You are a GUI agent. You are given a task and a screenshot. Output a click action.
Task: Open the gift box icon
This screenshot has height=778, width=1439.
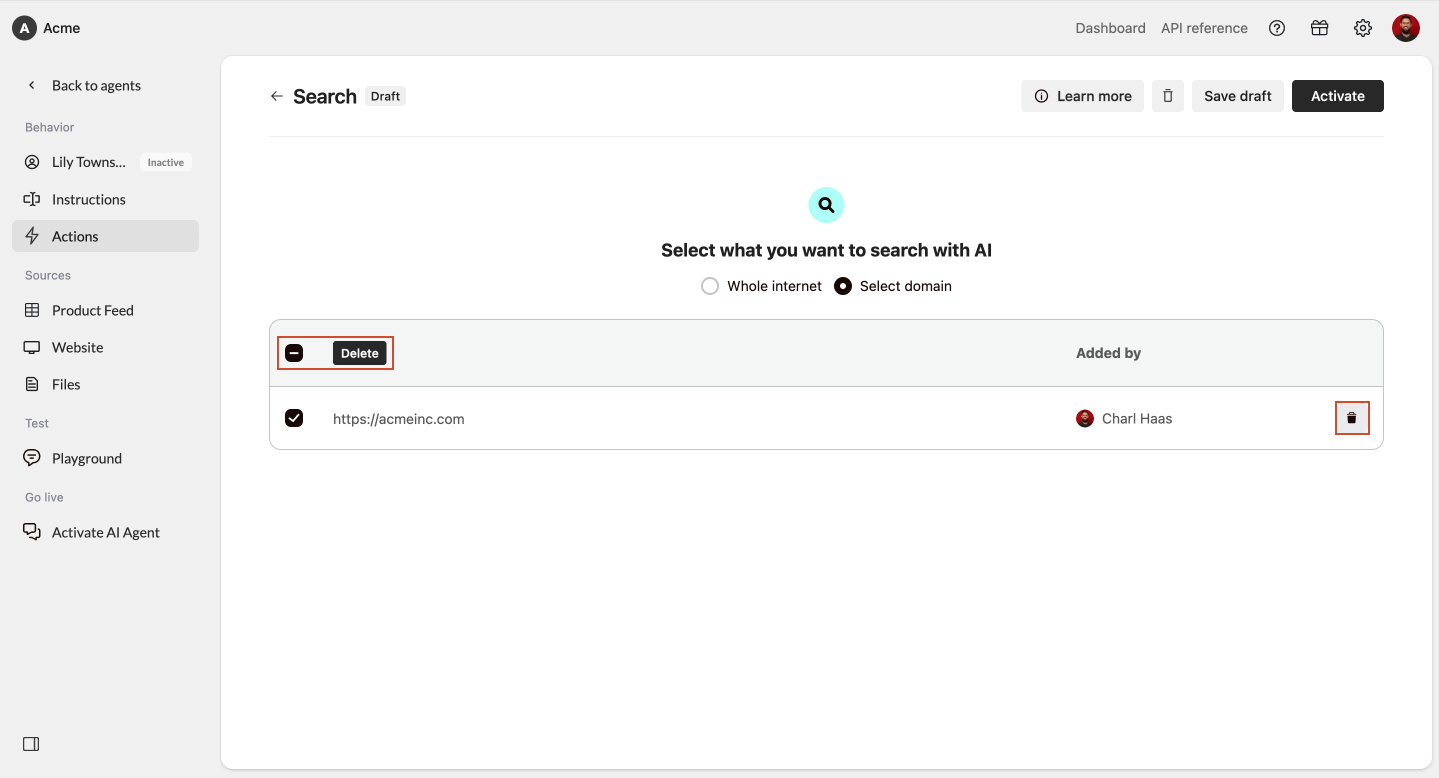tap(1320, 28)
